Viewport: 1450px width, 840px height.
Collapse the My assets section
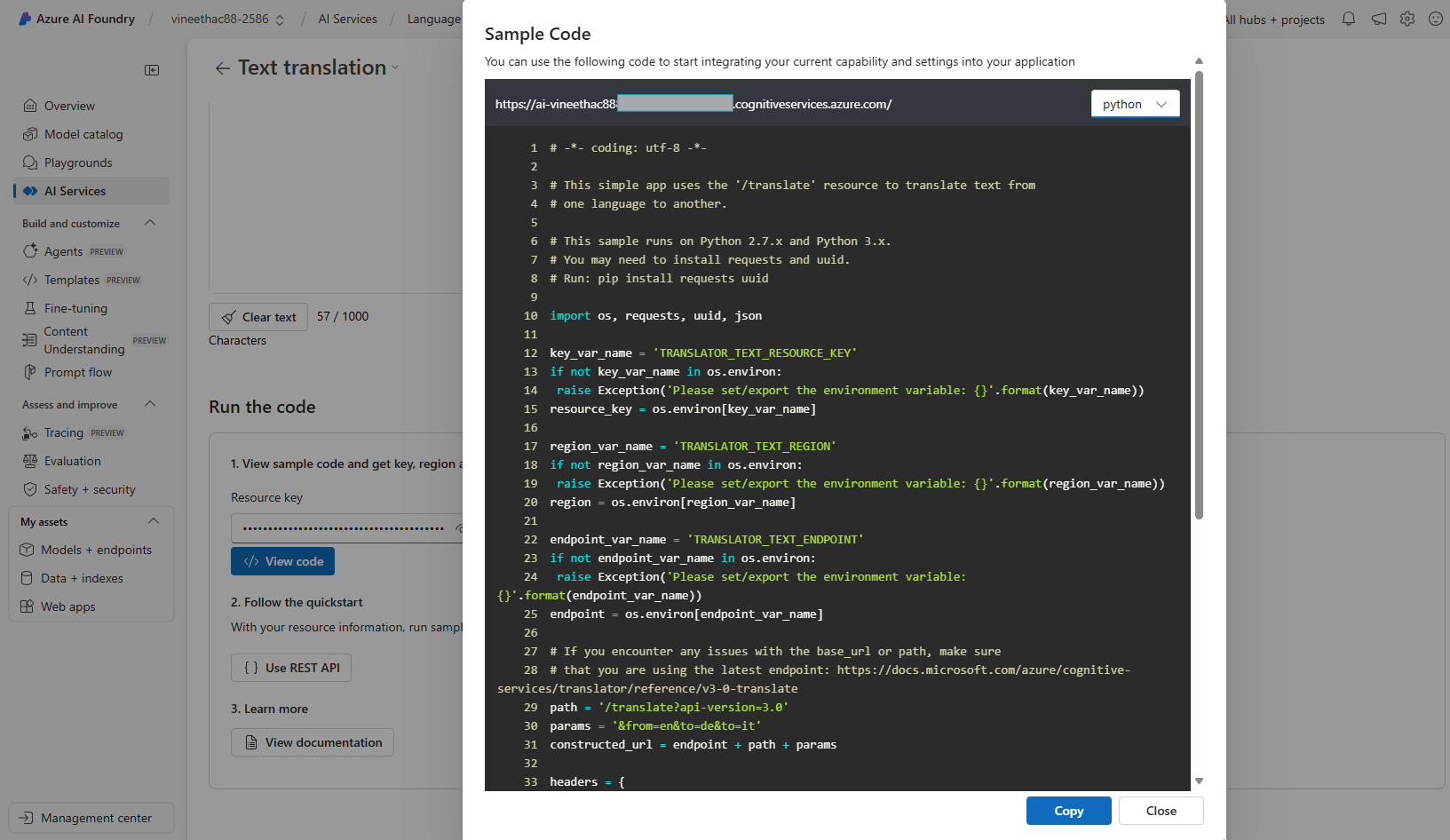coord(154,521)
